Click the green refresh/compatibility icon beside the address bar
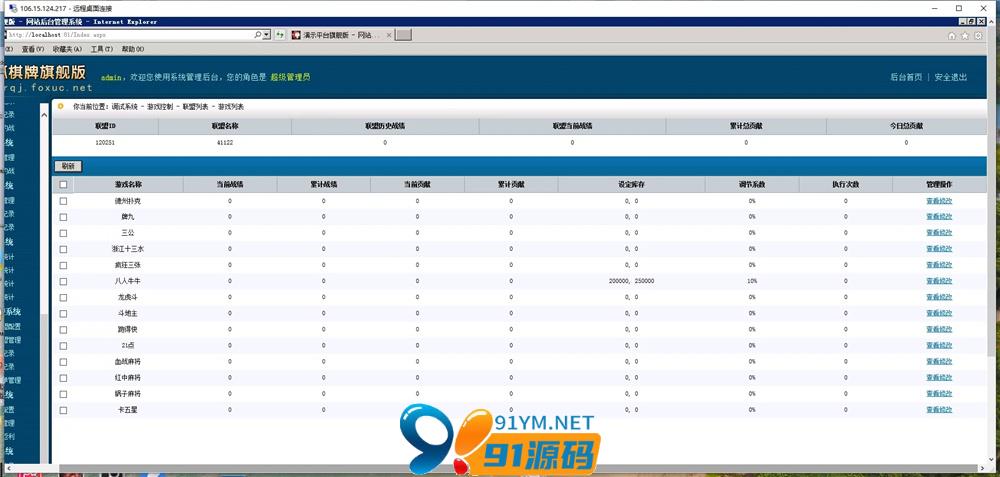This screenshot has height=477, width=1000. 280,35
